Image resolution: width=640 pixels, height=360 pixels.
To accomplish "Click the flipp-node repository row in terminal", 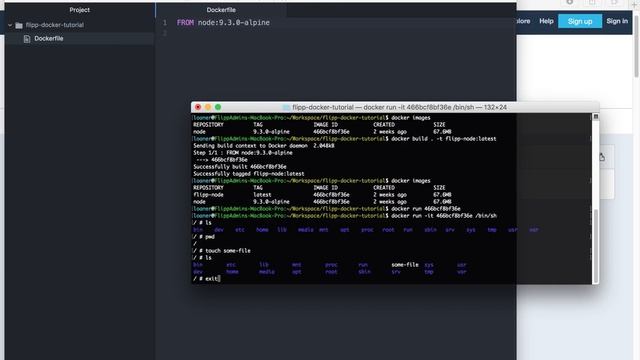I will (322, 195).
